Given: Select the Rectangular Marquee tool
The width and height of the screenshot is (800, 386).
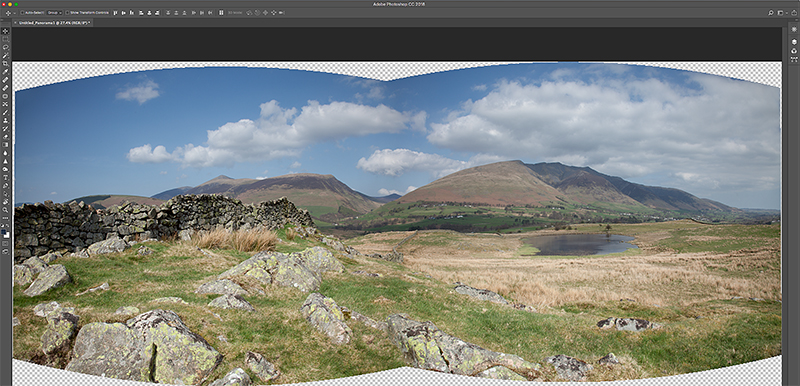Looking at the screenshot, I should [x=6, y=39].
